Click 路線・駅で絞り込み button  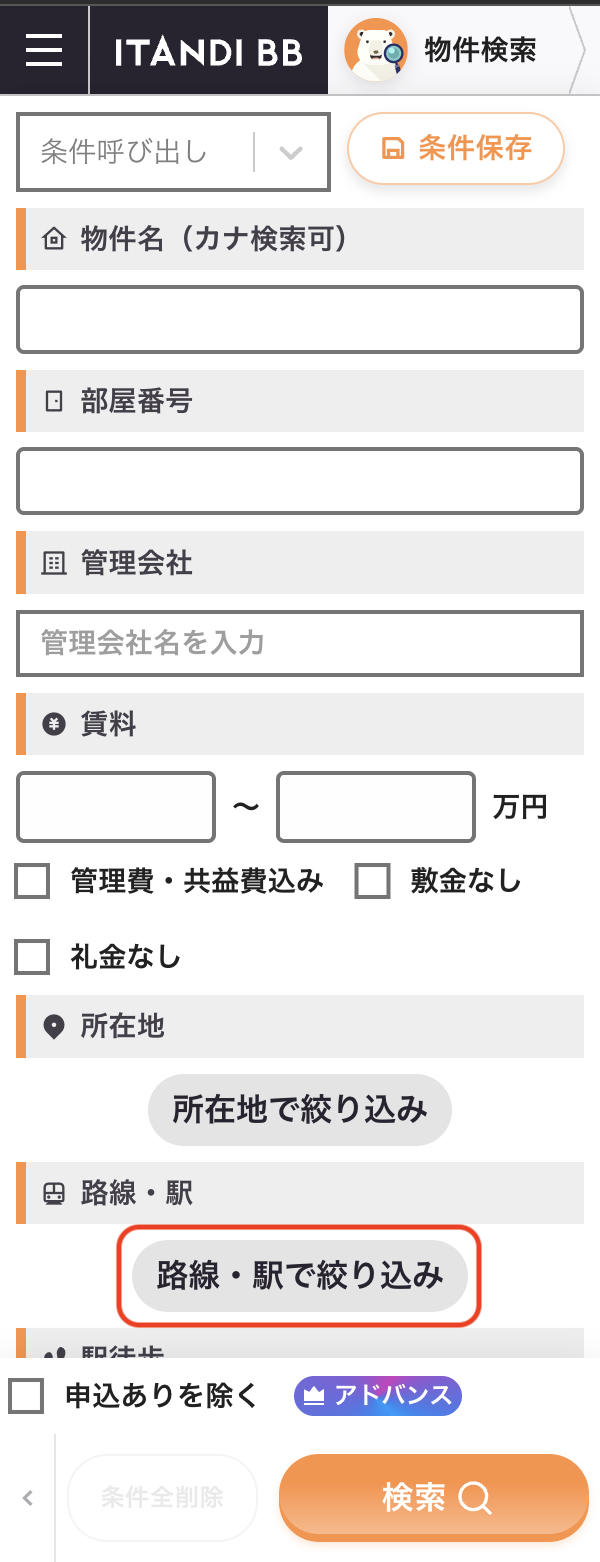tap(300, 1276)
